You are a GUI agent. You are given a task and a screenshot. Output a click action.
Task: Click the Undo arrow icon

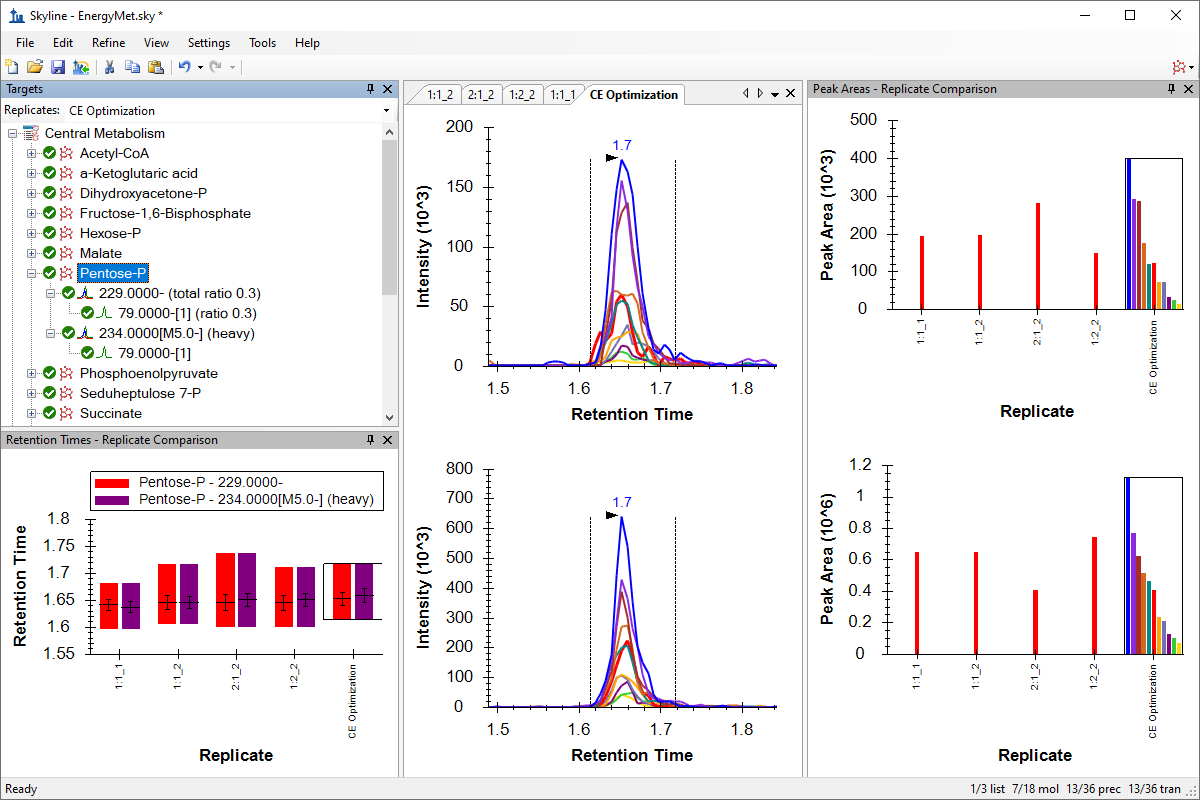click(184, 67)
